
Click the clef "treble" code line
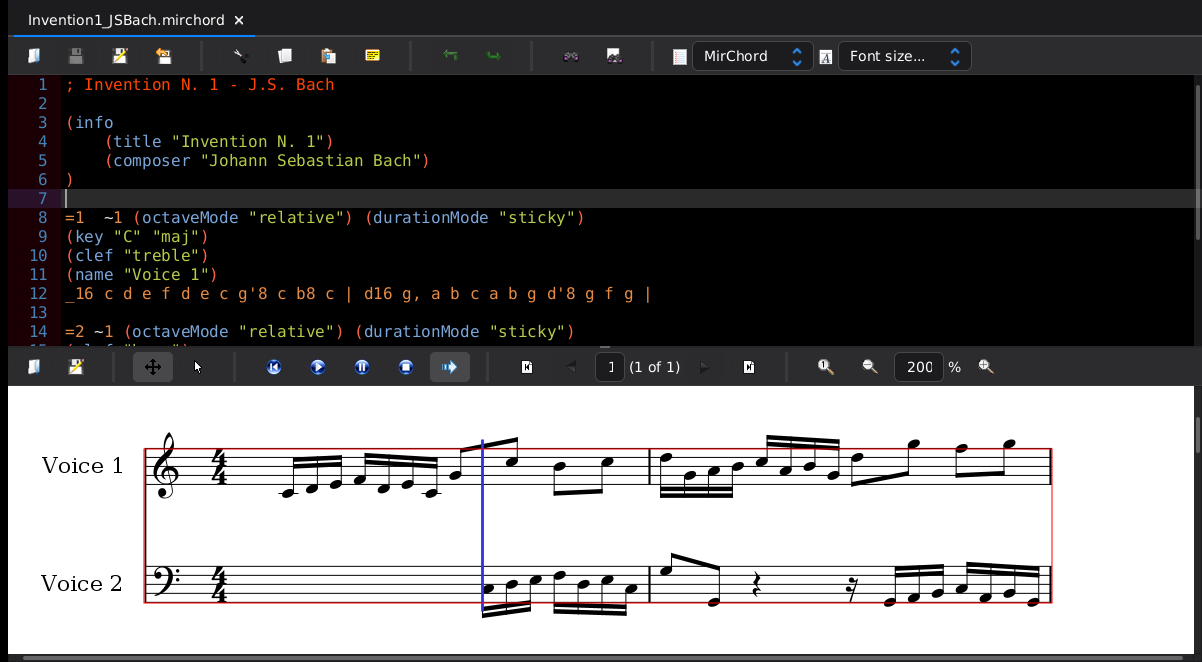click(137, 255)
